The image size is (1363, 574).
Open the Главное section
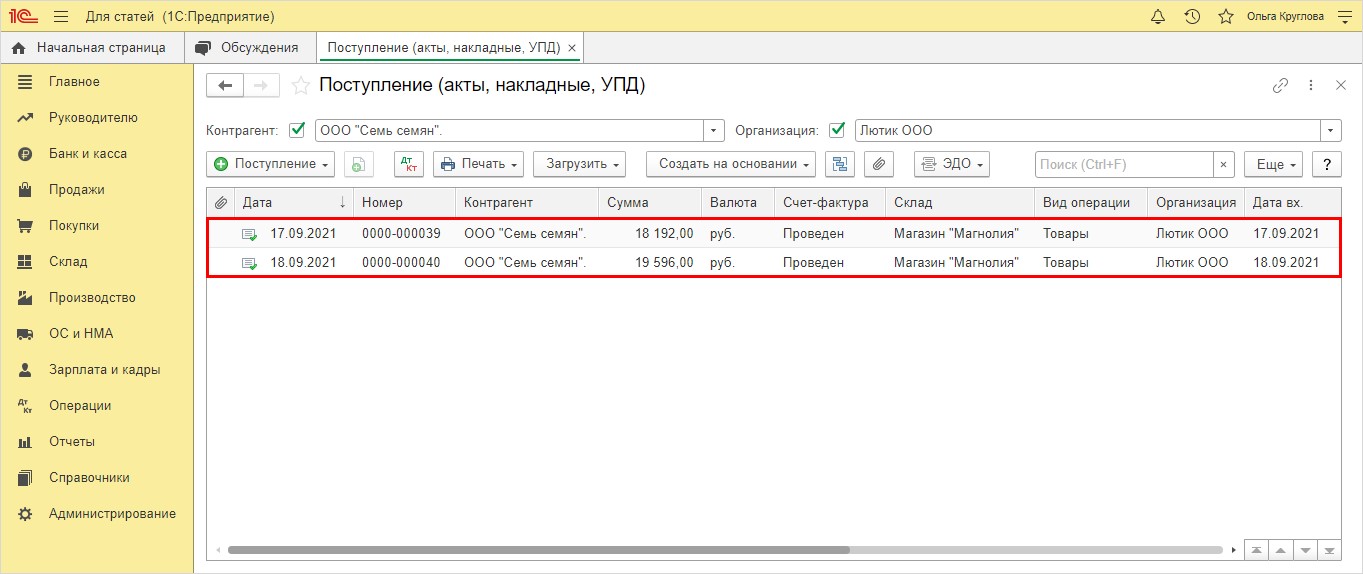point(97,82)
